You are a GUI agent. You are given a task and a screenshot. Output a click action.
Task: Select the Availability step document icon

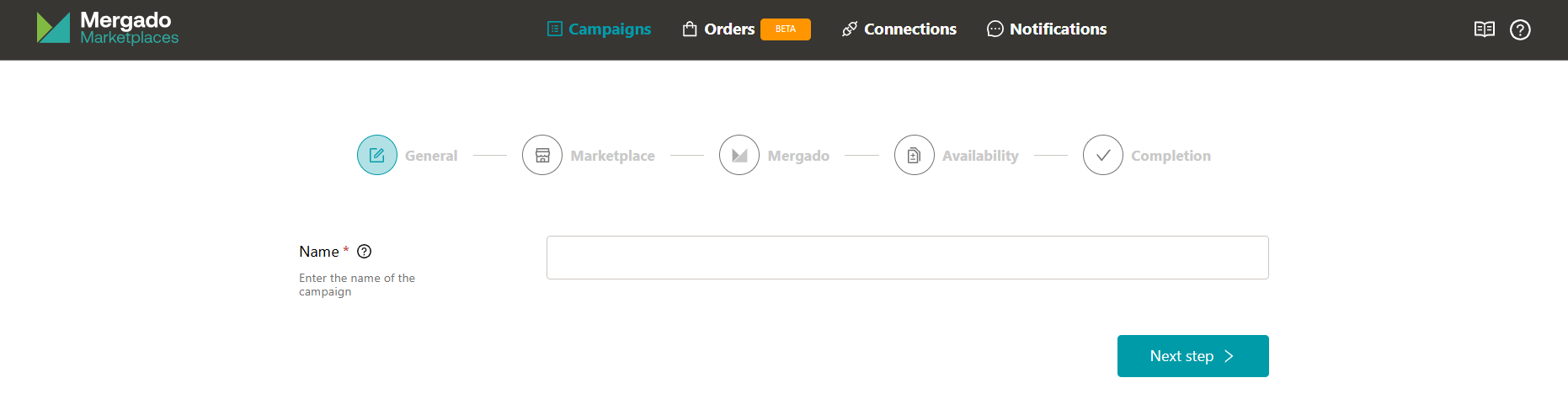(x=915, y=155)
